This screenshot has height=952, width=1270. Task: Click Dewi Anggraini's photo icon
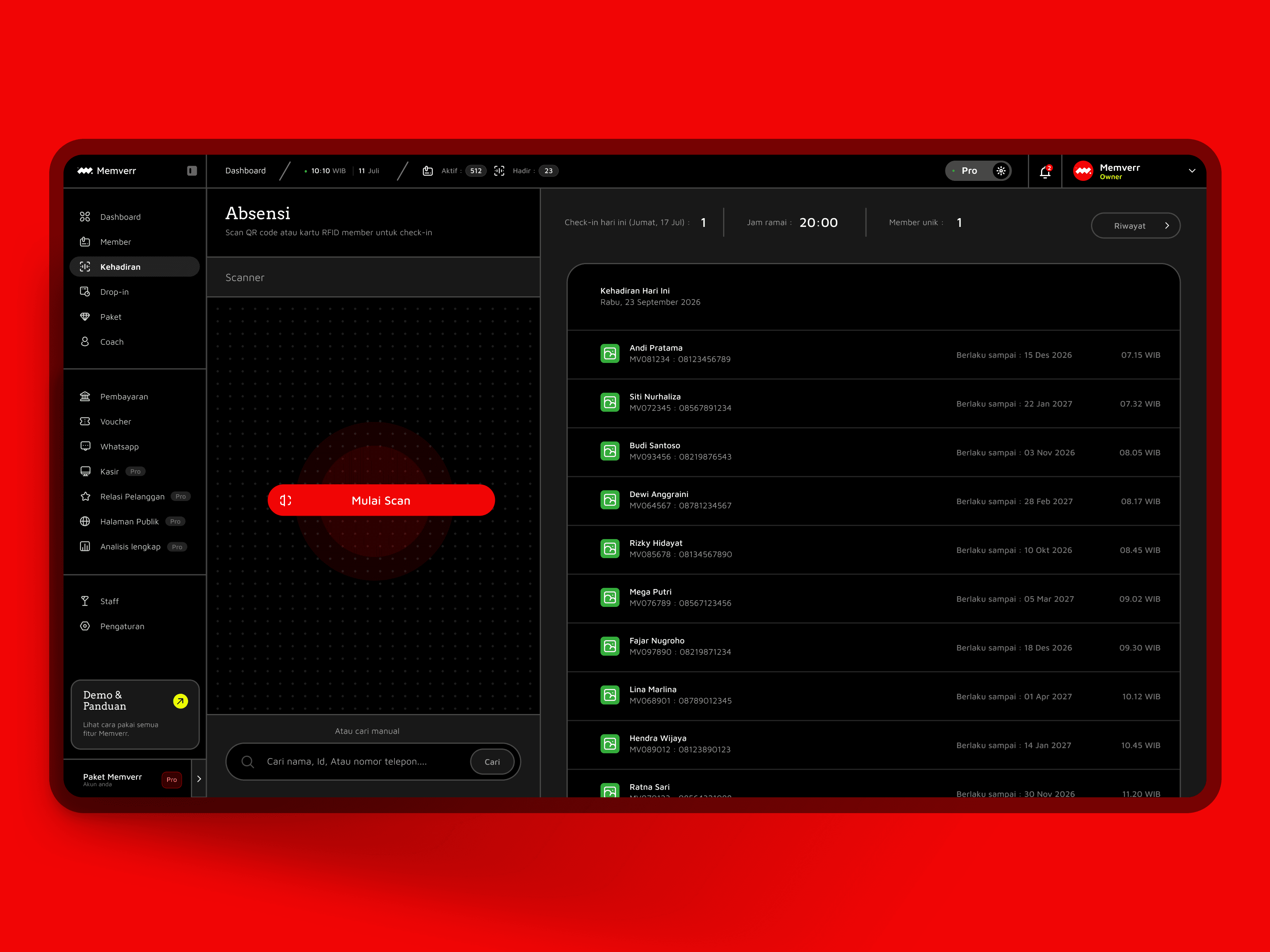[610, 500]
